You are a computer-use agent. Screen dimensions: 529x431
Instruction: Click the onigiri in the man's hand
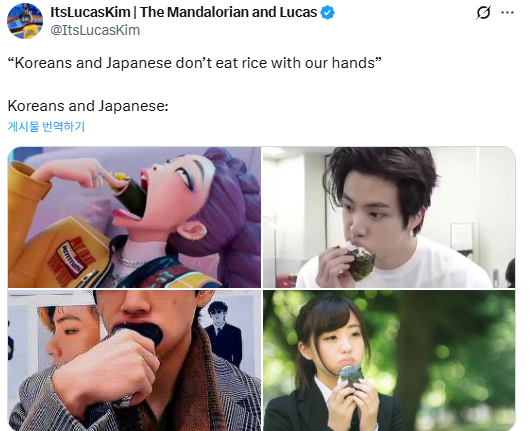click(x=358, y=259)
